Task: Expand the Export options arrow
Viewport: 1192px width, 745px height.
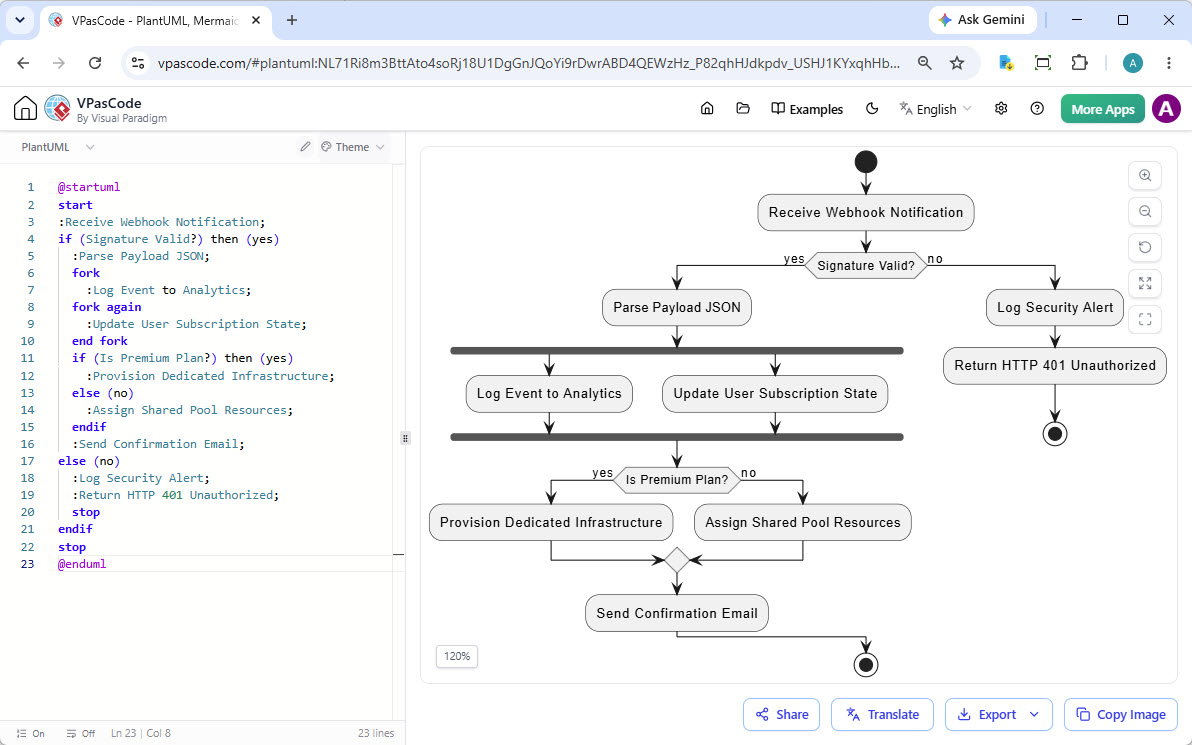Action: [1034, 715]
